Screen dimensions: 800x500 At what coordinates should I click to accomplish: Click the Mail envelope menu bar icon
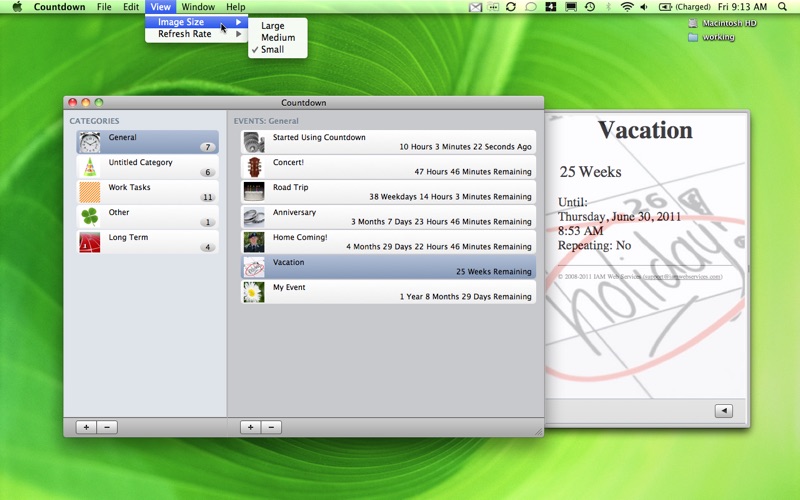pyautogui.click(x=475, y=7)
